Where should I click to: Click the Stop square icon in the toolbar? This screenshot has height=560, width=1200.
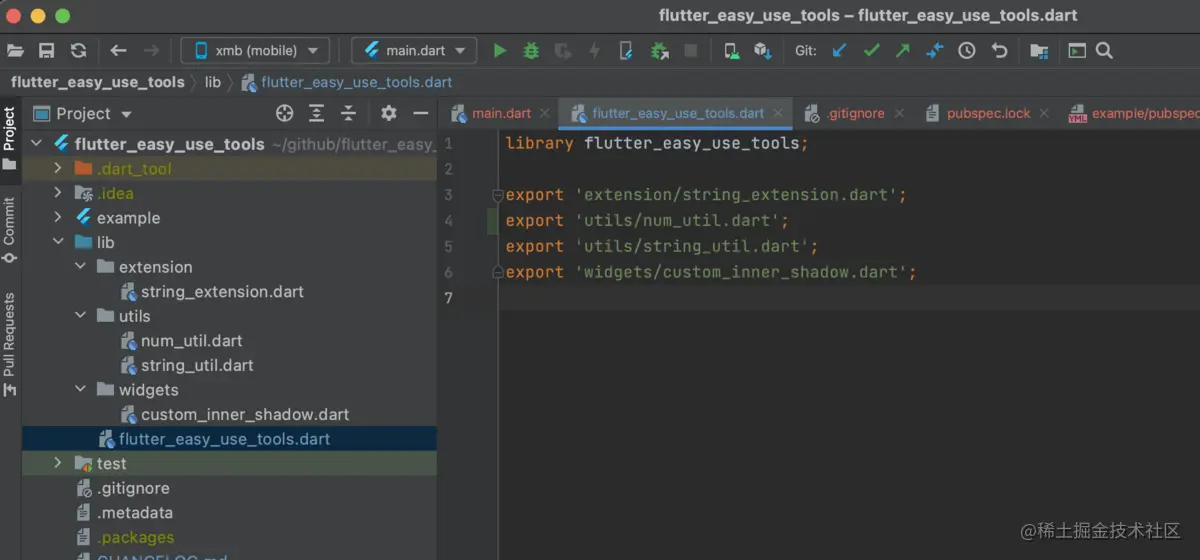coord(690,50)
